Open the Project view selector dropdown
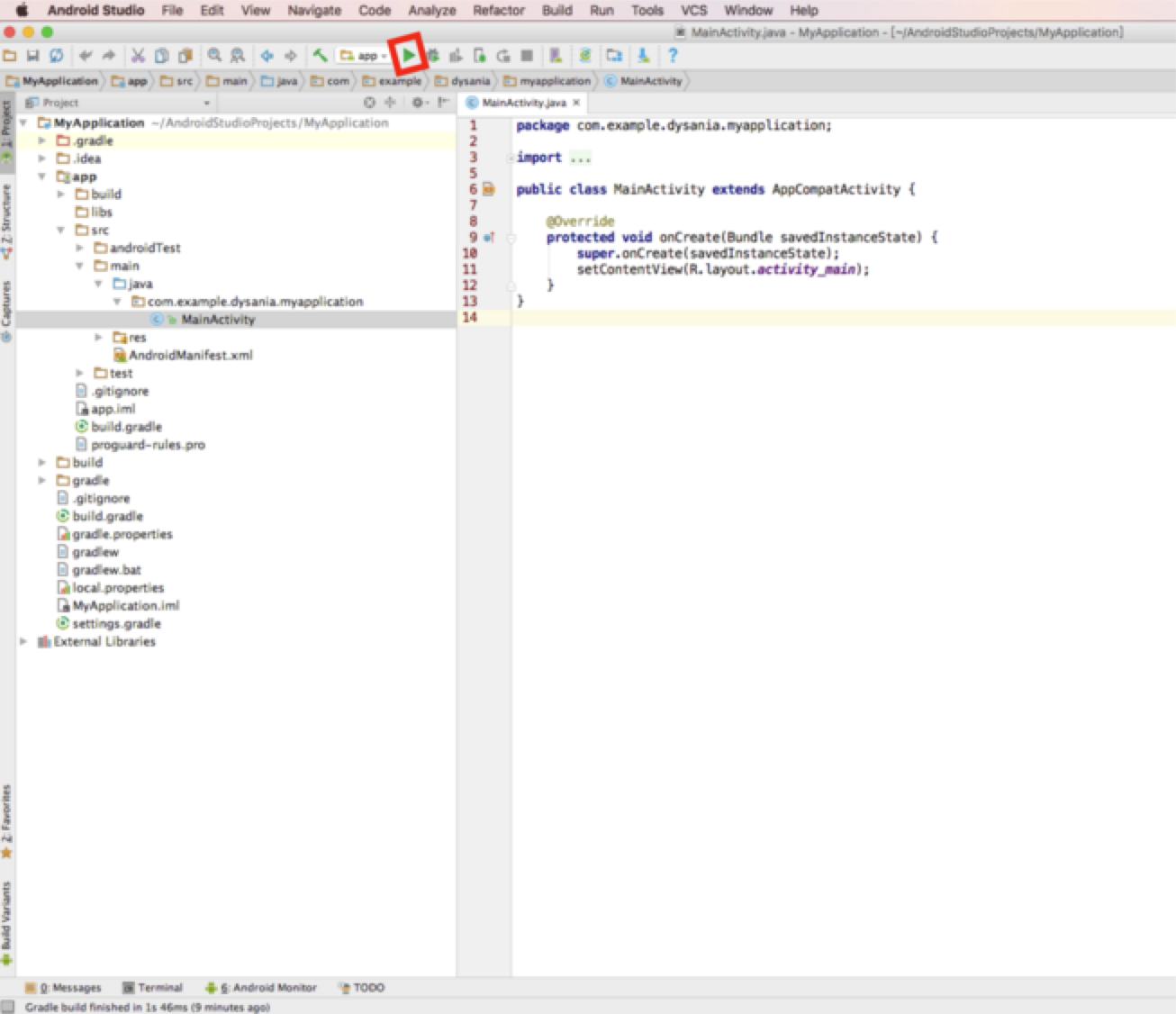 pos(118,103)
